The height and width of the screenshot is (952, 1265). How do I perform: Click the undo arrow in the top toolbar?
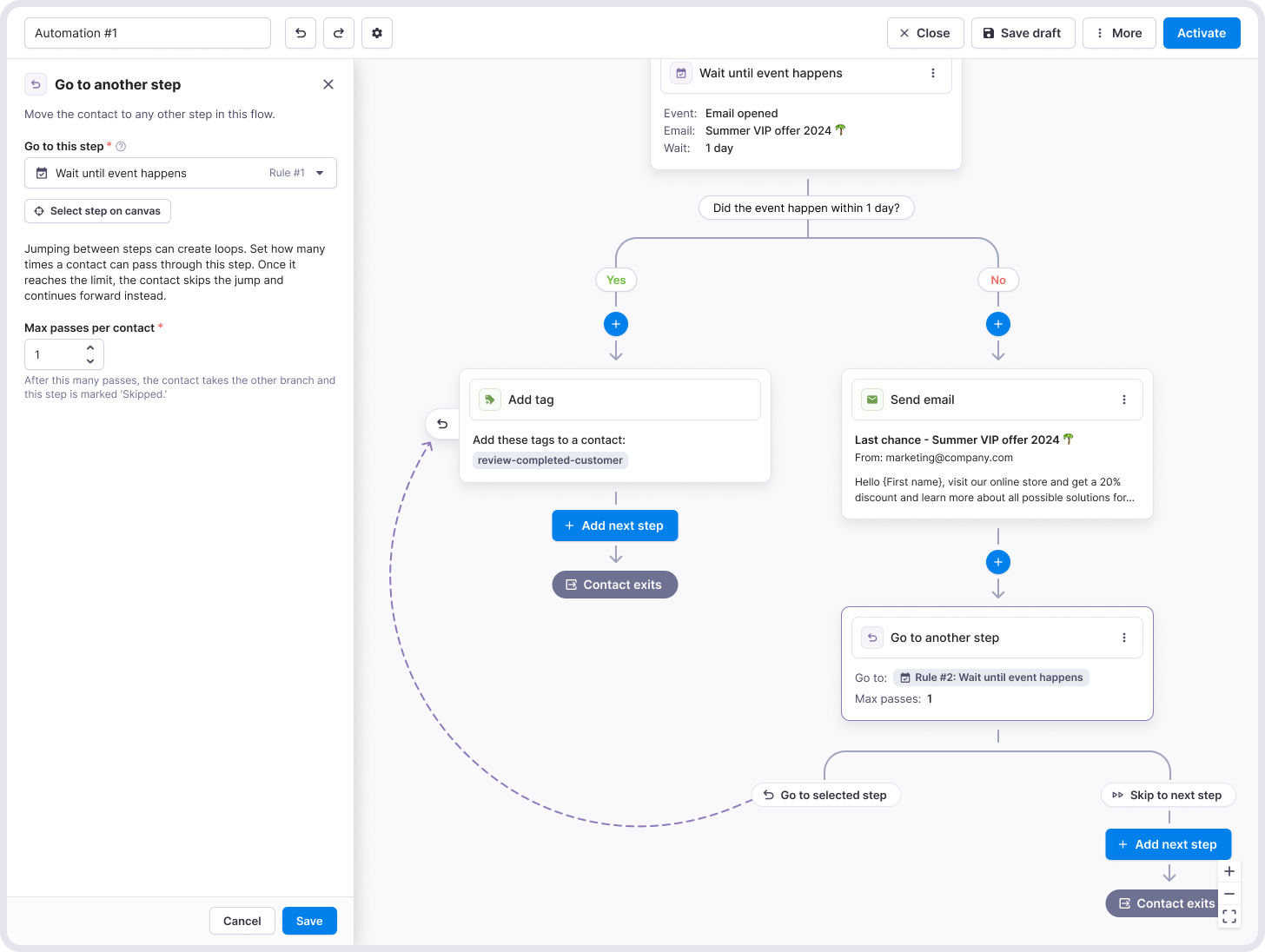point(301,33)
